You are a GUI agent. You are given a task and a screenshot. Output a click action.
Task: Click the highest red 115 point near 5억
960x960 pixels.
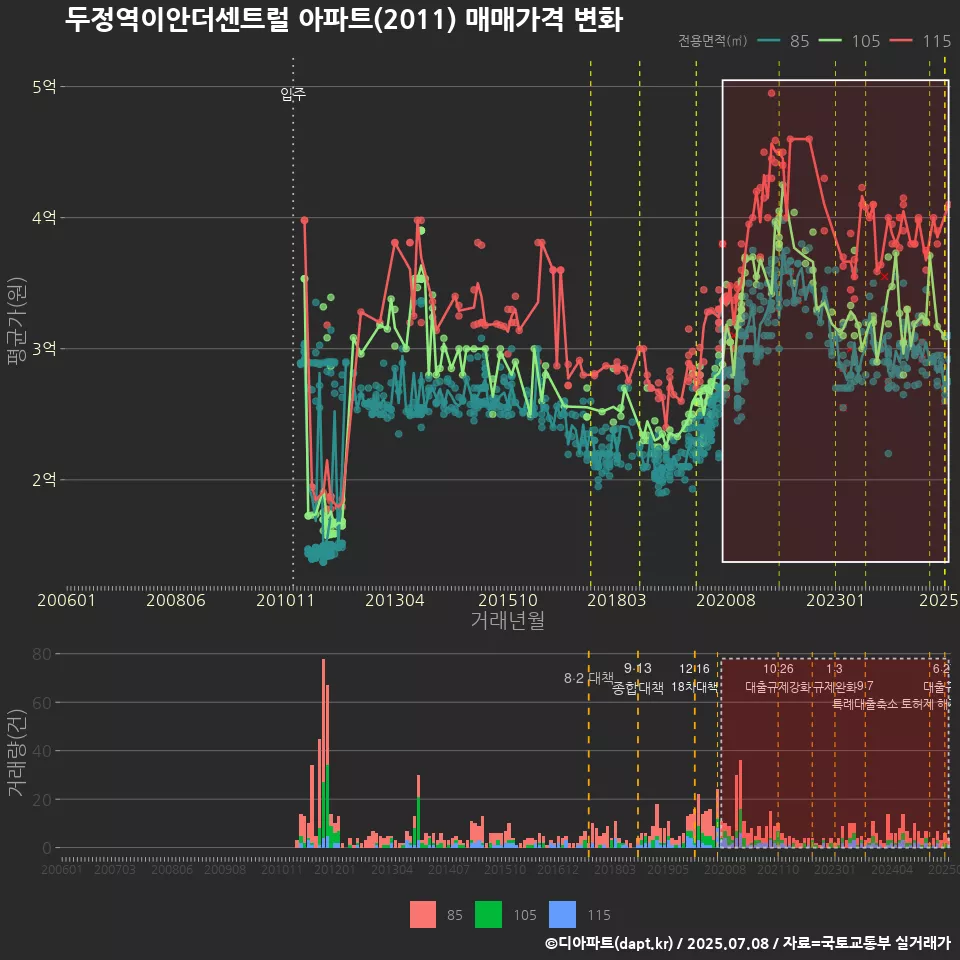(771, 93)
